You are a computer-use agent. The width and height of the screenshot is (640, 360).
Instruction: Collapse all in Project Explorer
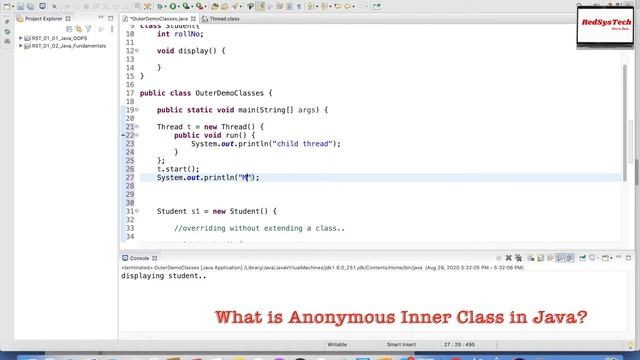click(x=69, y=29)
